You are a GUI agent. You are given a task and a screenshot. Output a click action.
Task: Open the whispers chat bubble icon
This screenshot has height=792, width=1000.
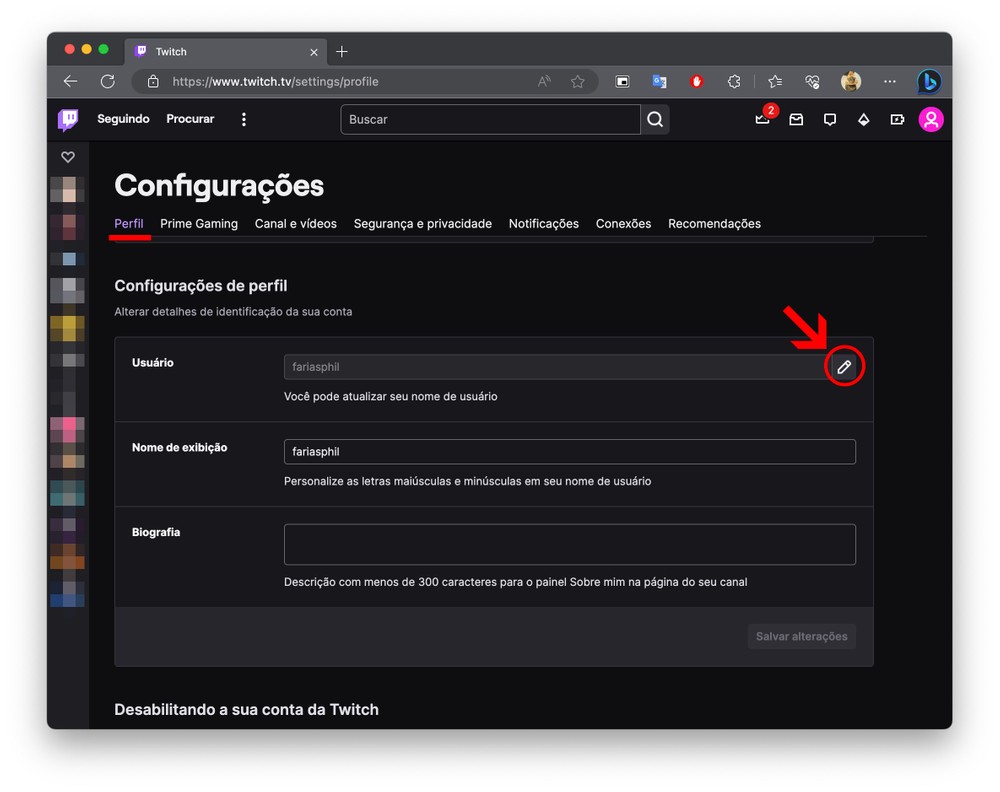(830, 119)
